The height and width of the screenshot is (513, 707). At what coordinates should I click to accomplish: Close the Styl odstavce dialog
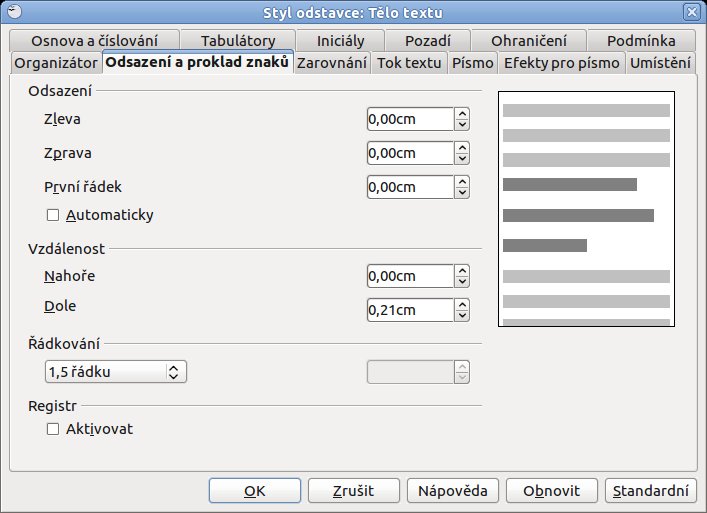click(692, 11)
